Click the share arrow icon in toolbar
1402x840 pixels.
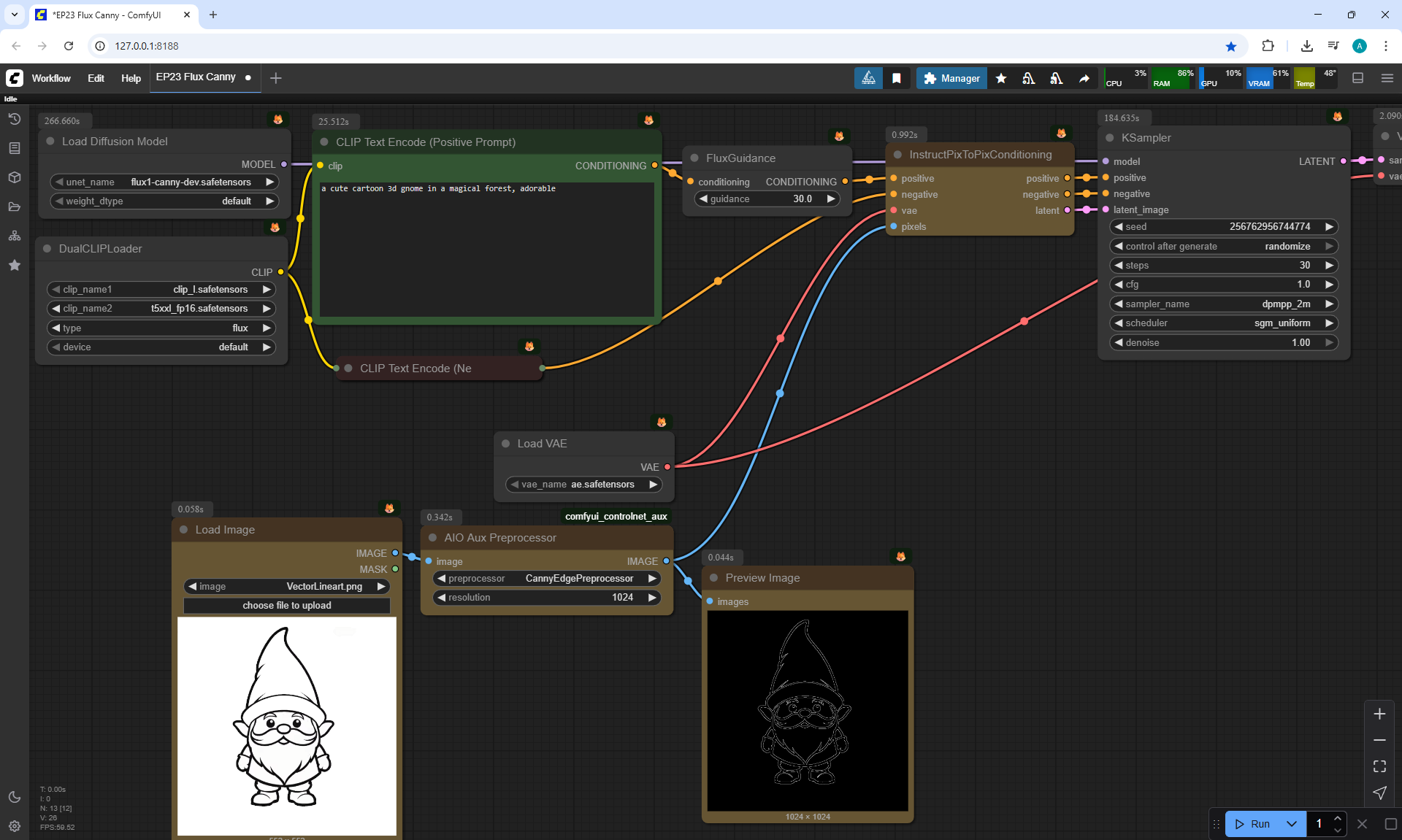[1084, 78]
